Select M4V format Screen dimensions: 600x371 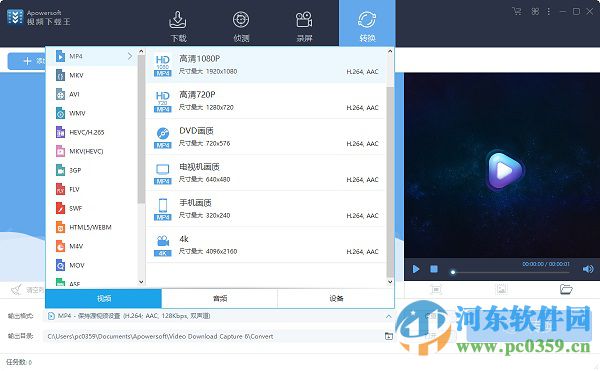91,246
